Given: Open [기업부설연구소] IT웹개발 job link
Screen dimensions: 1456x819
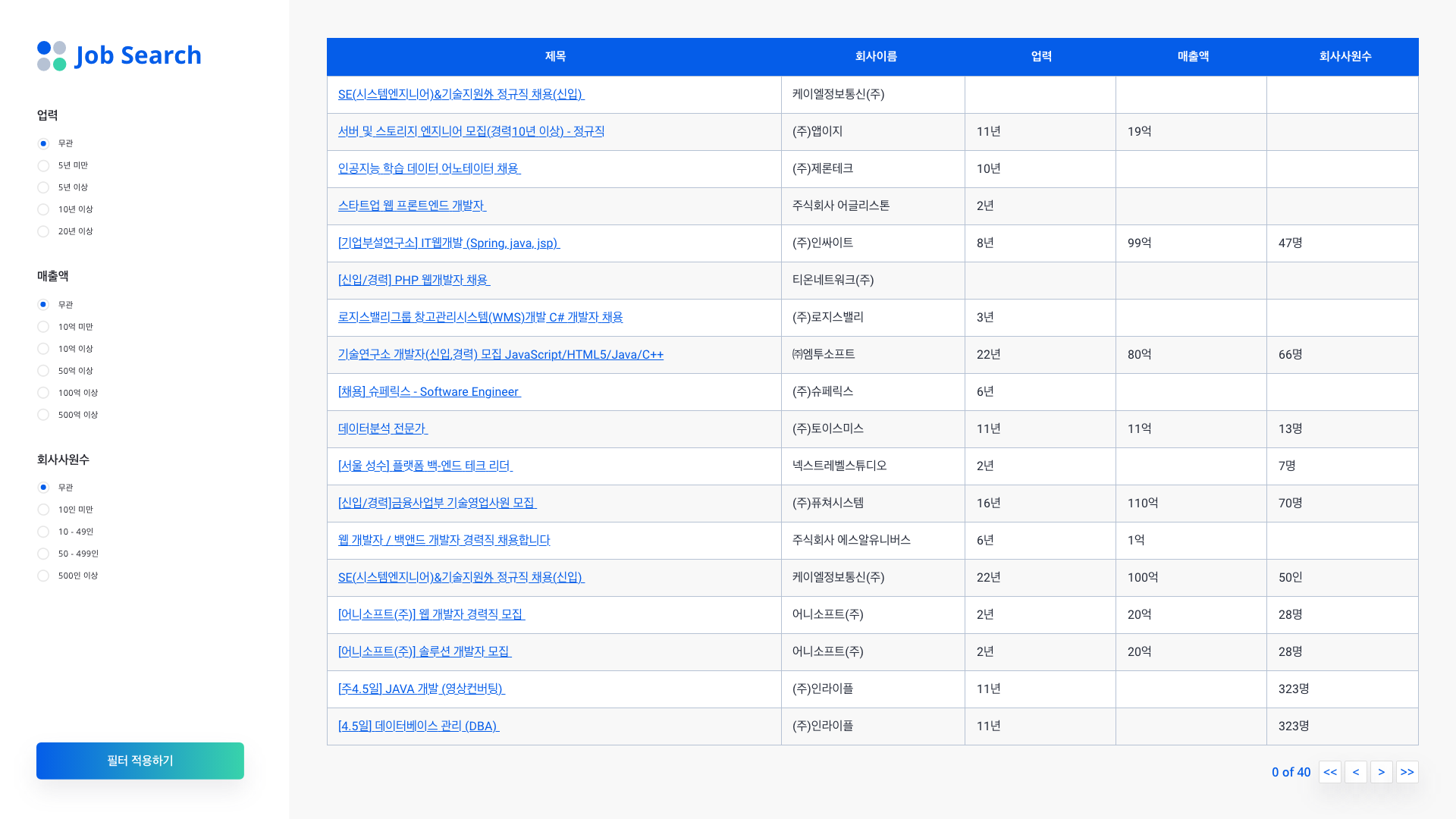Looking at the screenshot, I should point(449,243).
